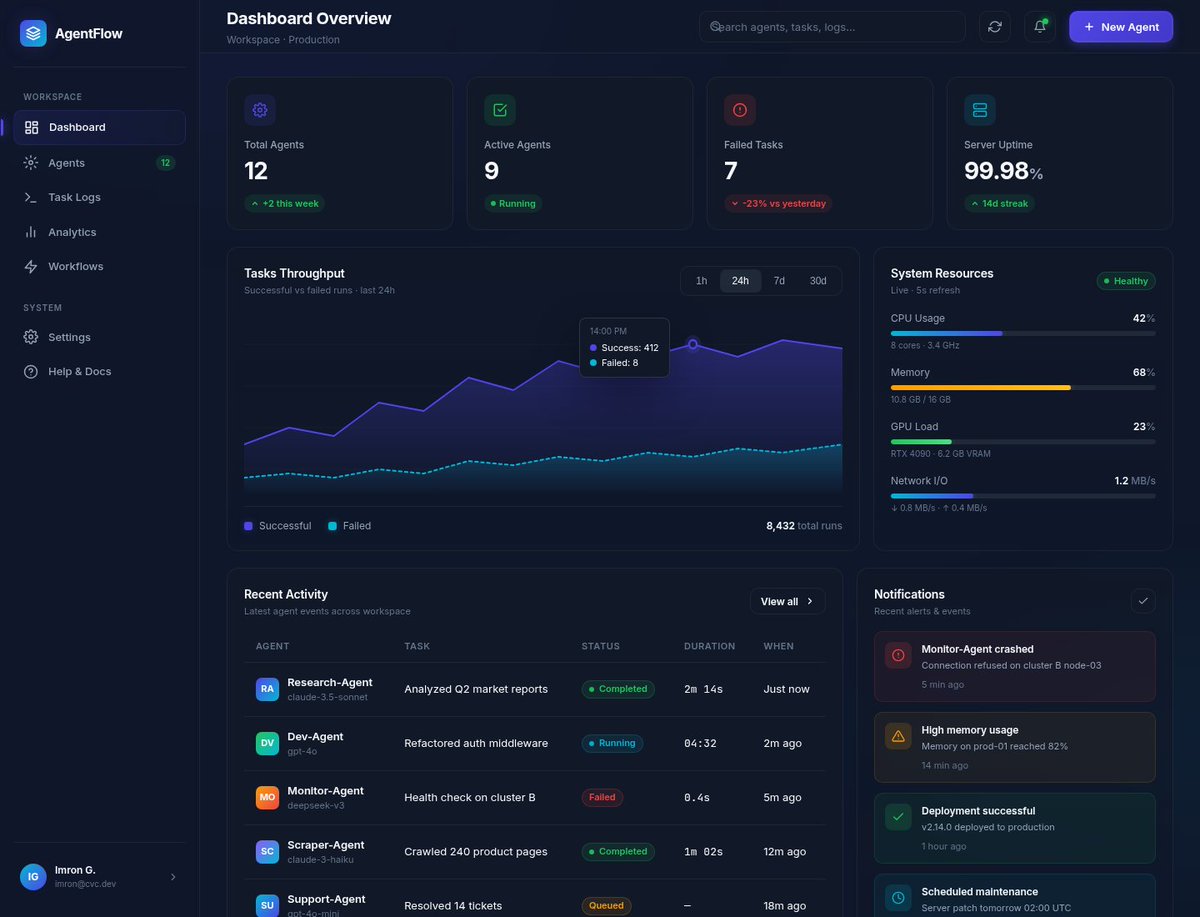The width and height of the screenshot is (1200, 917).
Task: Open Workflows in the sidebar
Action: tap(99, 266)
